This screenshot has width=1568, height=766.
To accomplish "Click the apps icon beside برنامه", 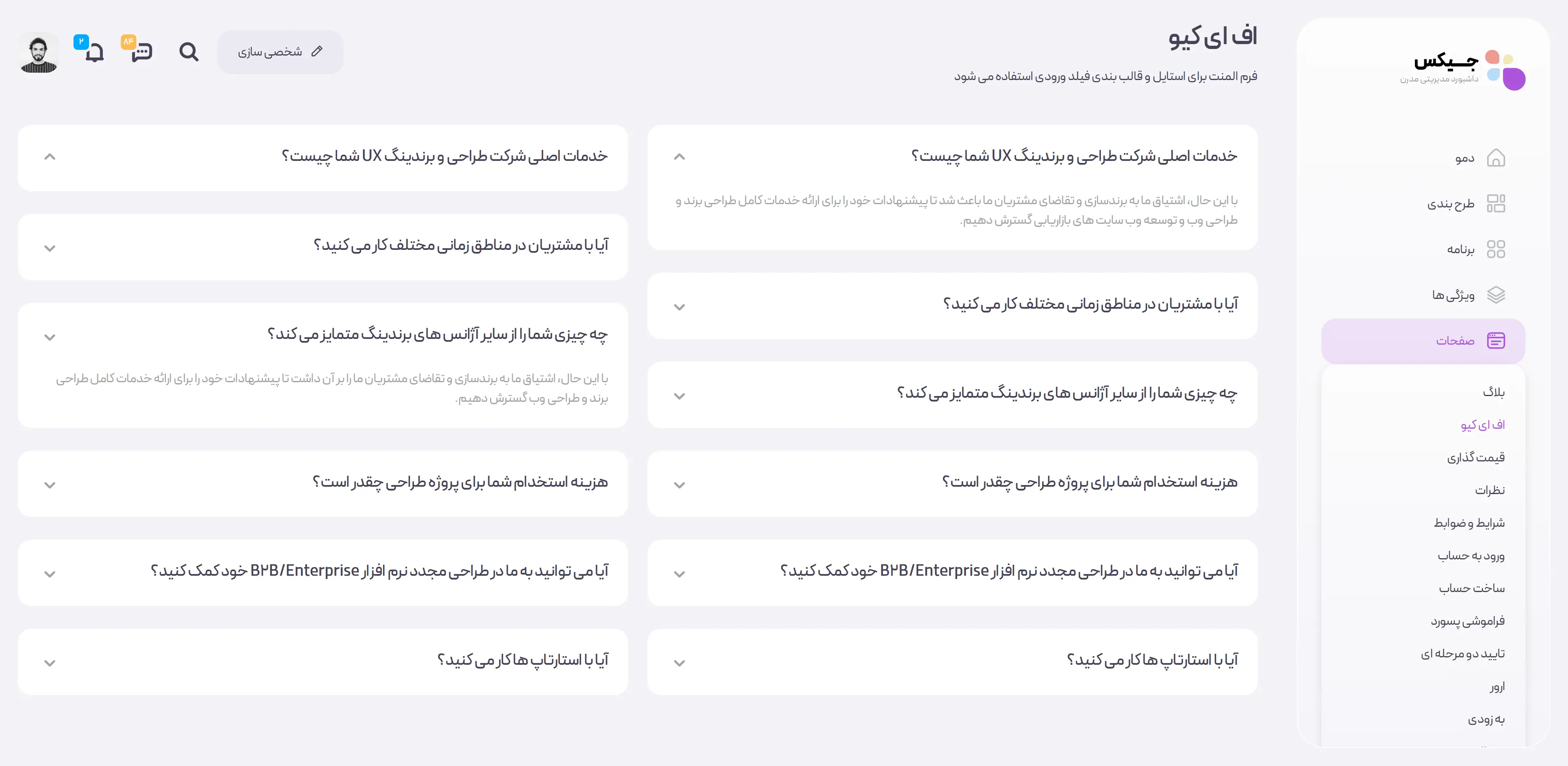I will pos(1495,249).
